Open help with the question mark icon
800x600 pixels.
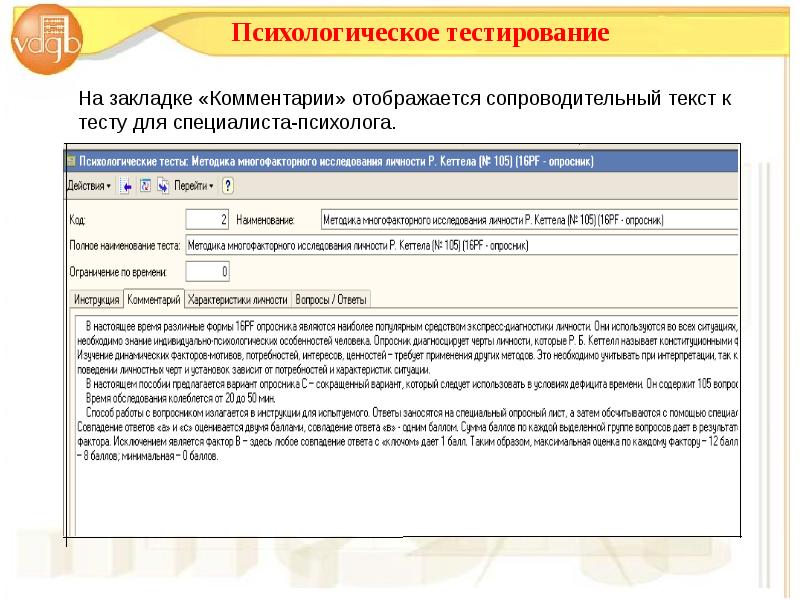click(x=228, y=185)
